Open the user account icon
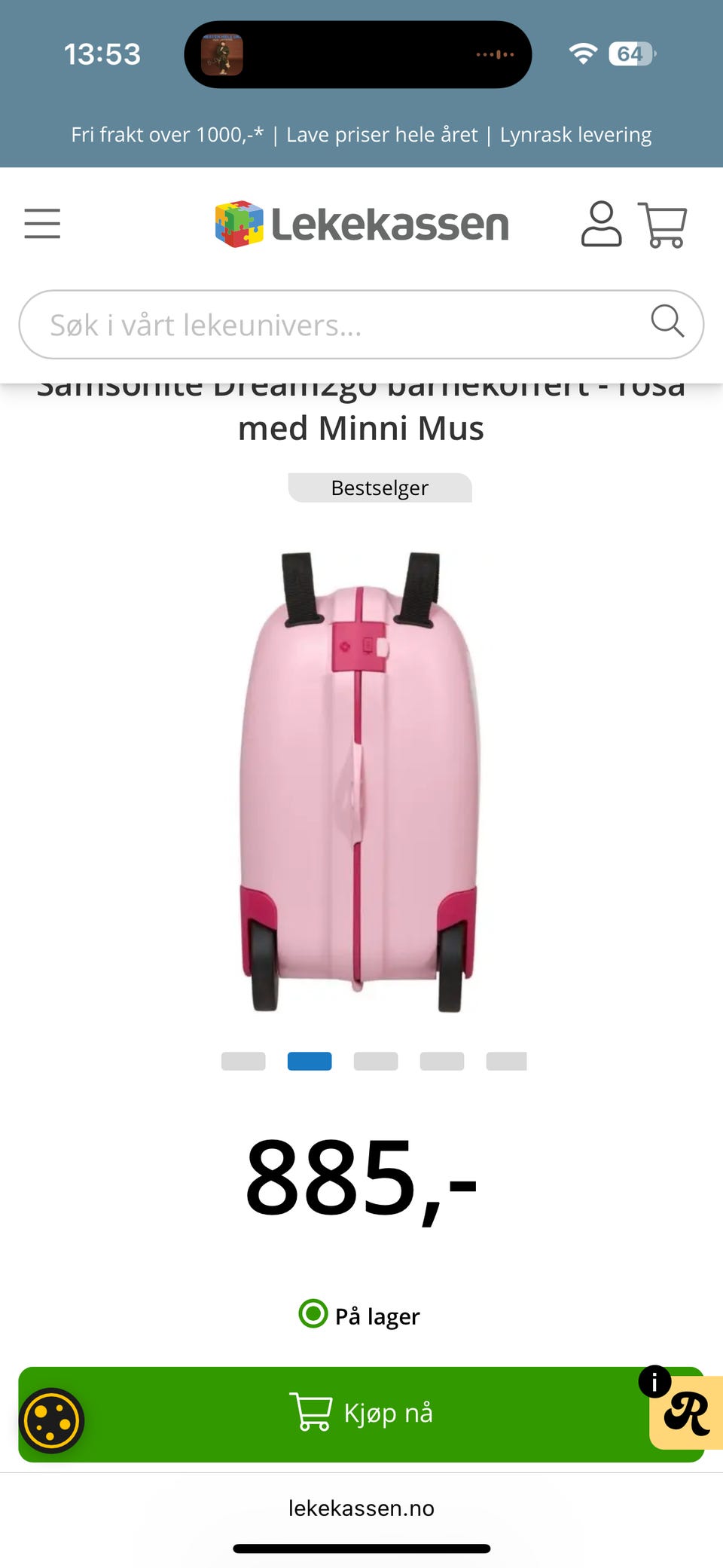The image size is (723, 1568). (601, 224)
